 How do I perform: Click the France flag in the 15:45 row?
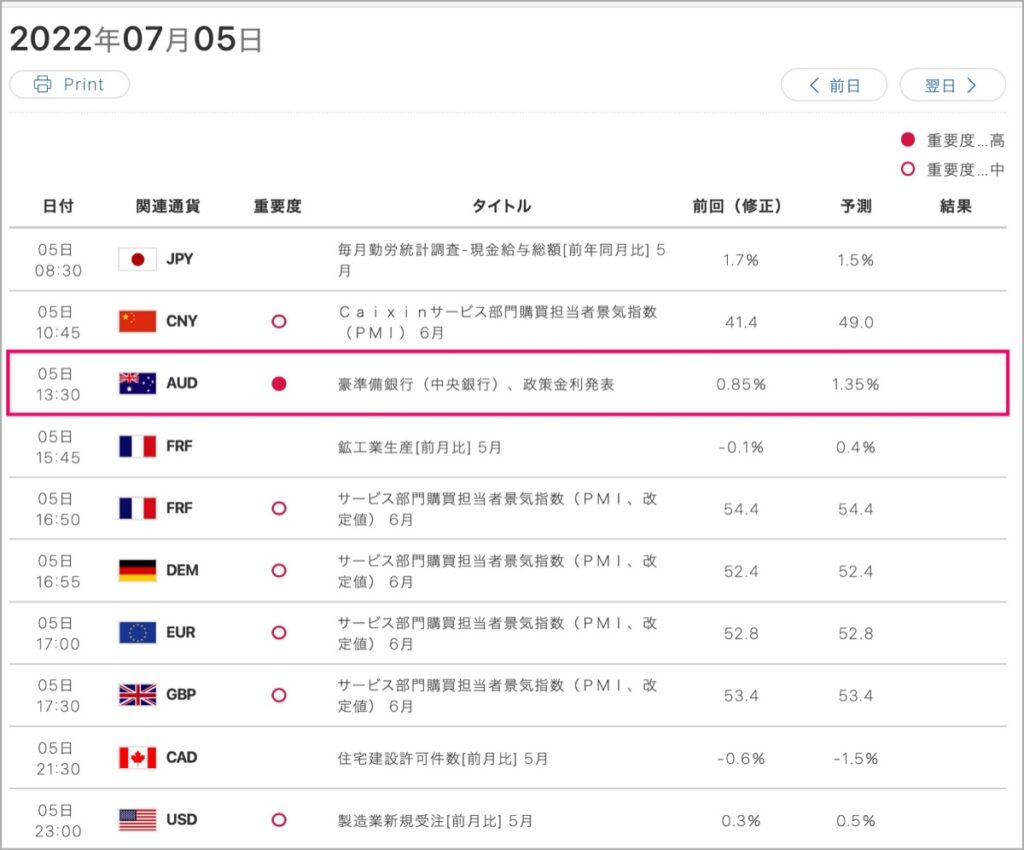137,447
